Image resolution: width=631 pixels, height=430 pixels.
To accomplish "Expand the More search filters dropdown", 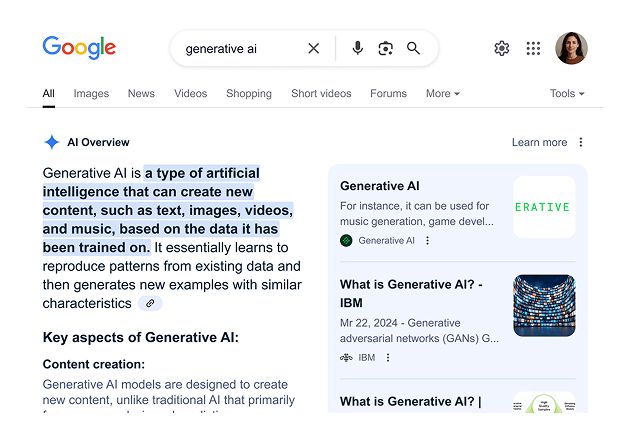I will (442, 94).
